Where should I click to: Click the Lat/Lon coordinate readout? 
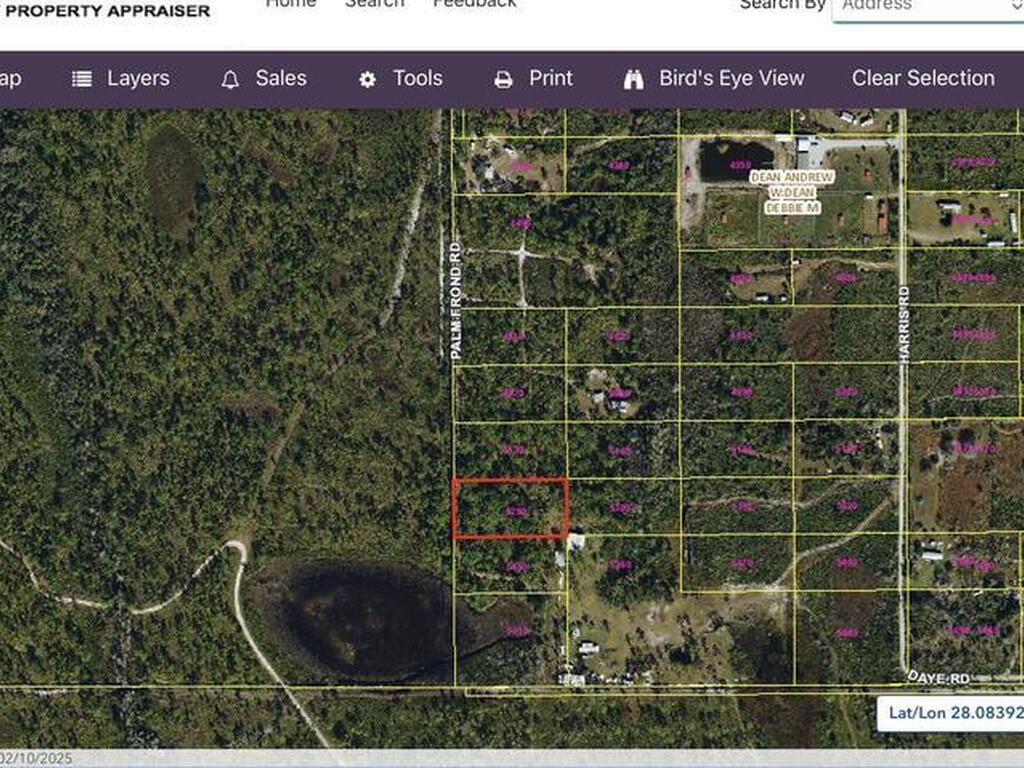tap(950, 712)
